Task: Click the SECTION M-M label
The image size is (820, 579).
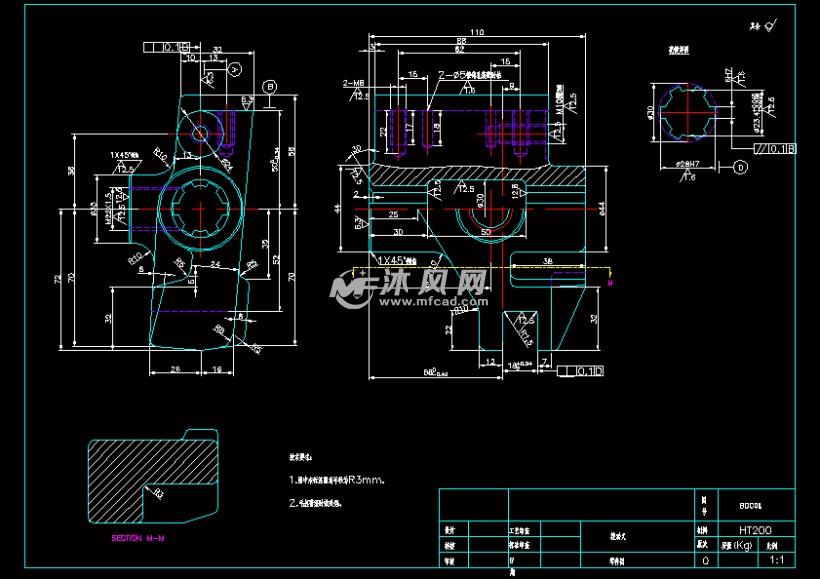Action: point(138,538)
